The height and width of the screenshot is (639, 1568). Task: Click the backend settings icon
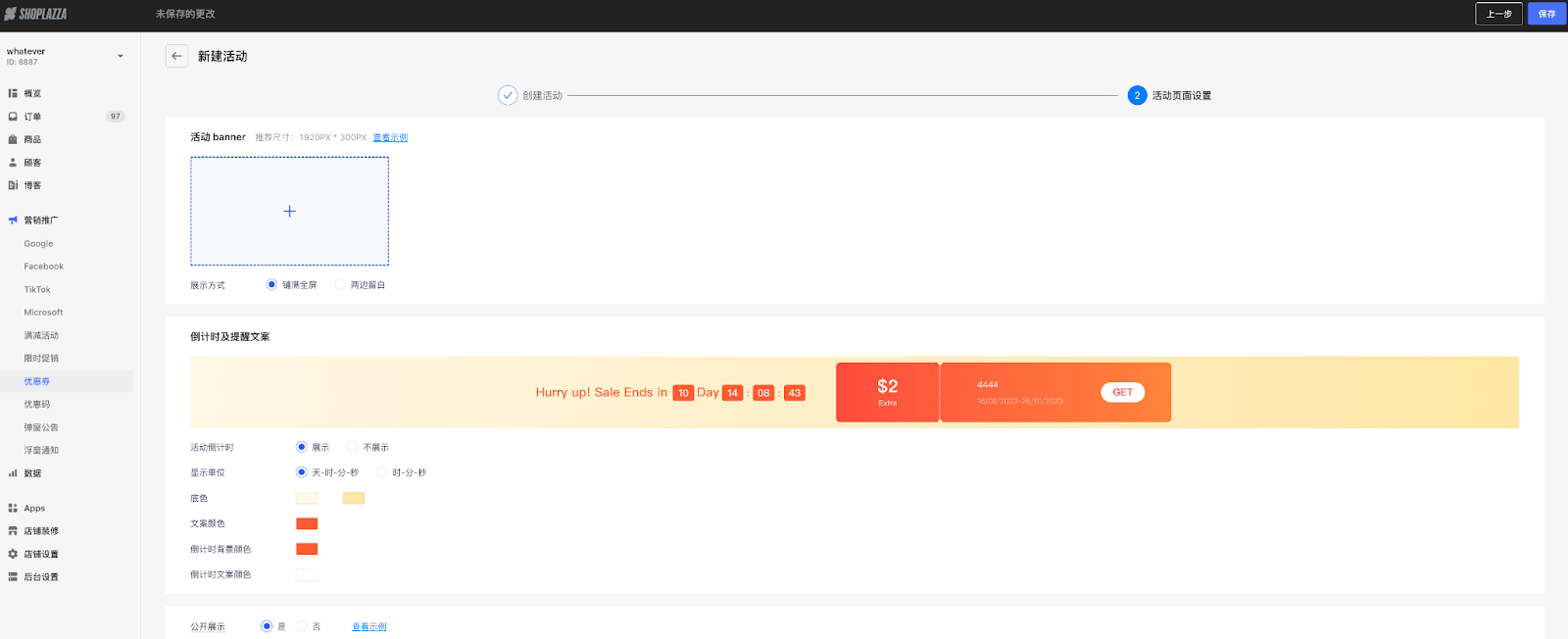coord(13,577)
